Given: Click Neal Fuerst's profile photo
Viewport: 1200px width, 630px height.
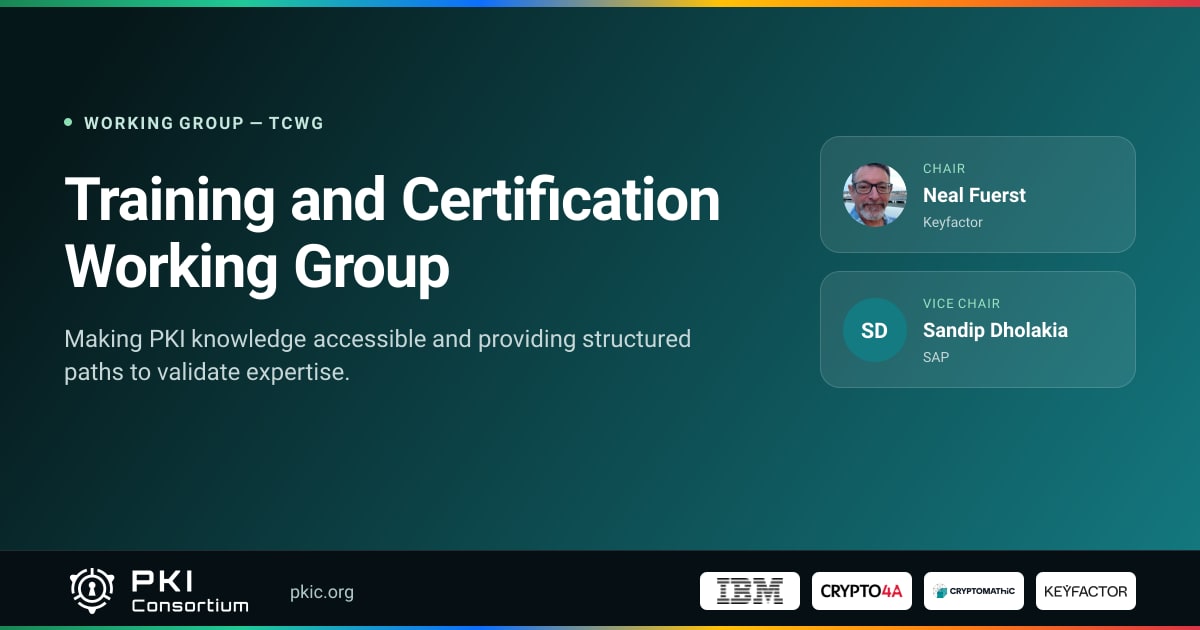Looking at the screenshot, I should pos(875,195).
